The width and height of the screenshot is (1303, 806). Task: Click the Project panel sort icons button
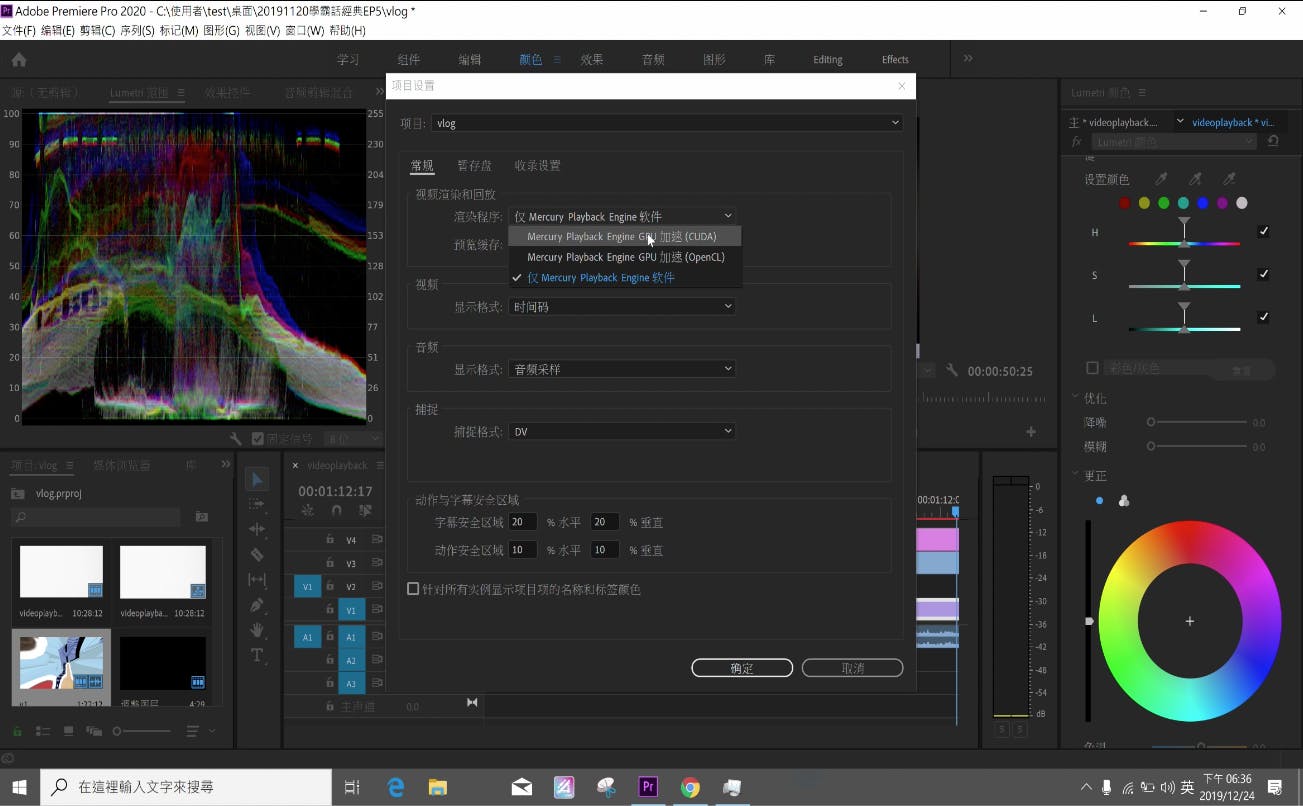tap(193, 732)
